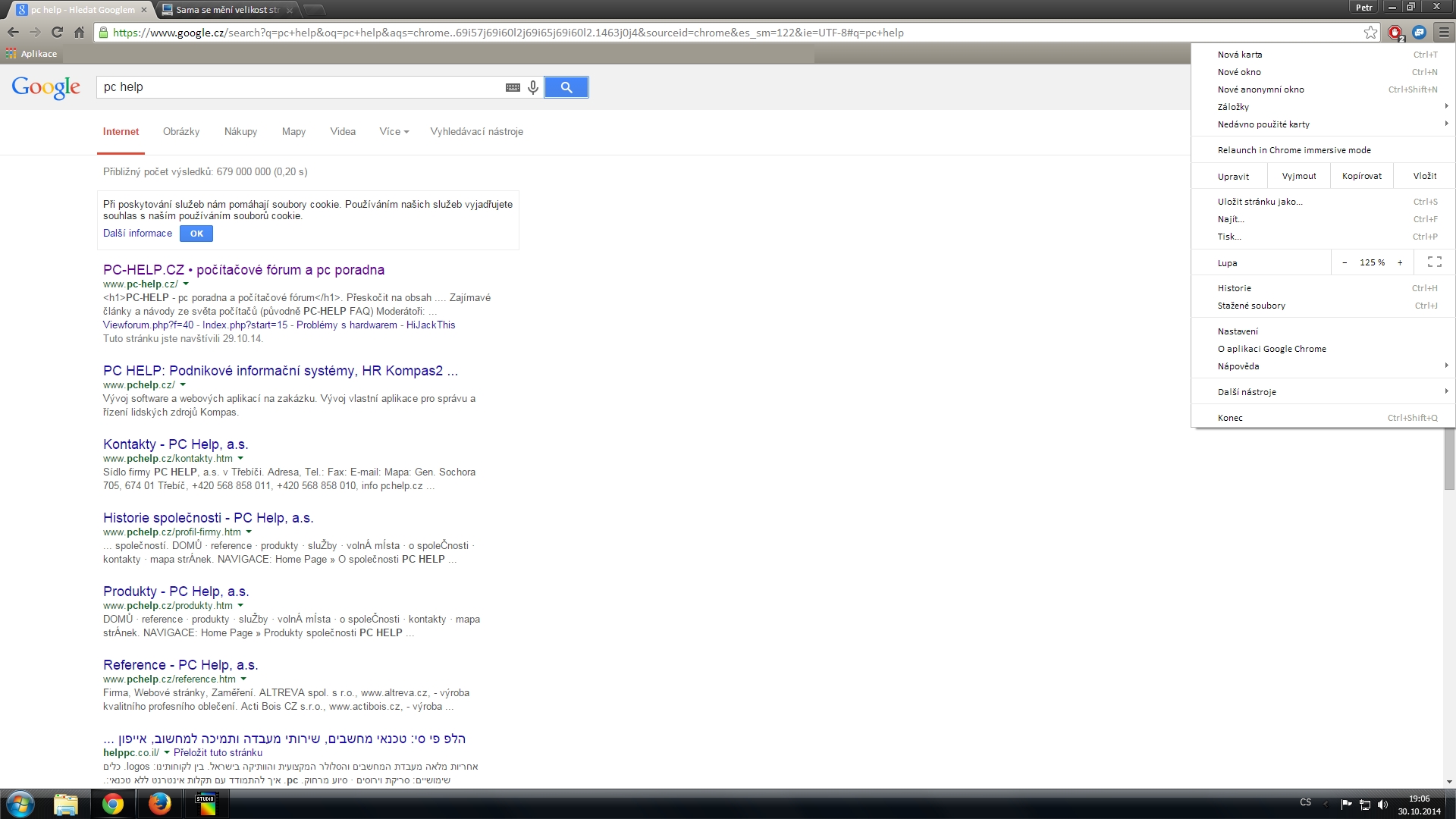Screen dimensions: 1456x819
Task: Click the page vertical scrollbar thumb
Action: [1449, 459]
